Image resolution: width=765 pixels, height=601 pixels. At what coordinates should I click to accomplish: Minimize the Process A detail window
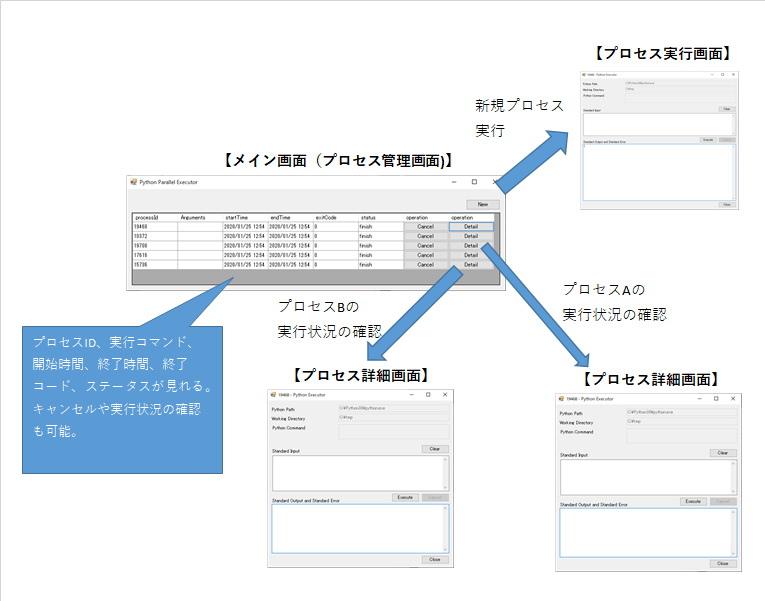pyautogui.click(x=700, y=399)
